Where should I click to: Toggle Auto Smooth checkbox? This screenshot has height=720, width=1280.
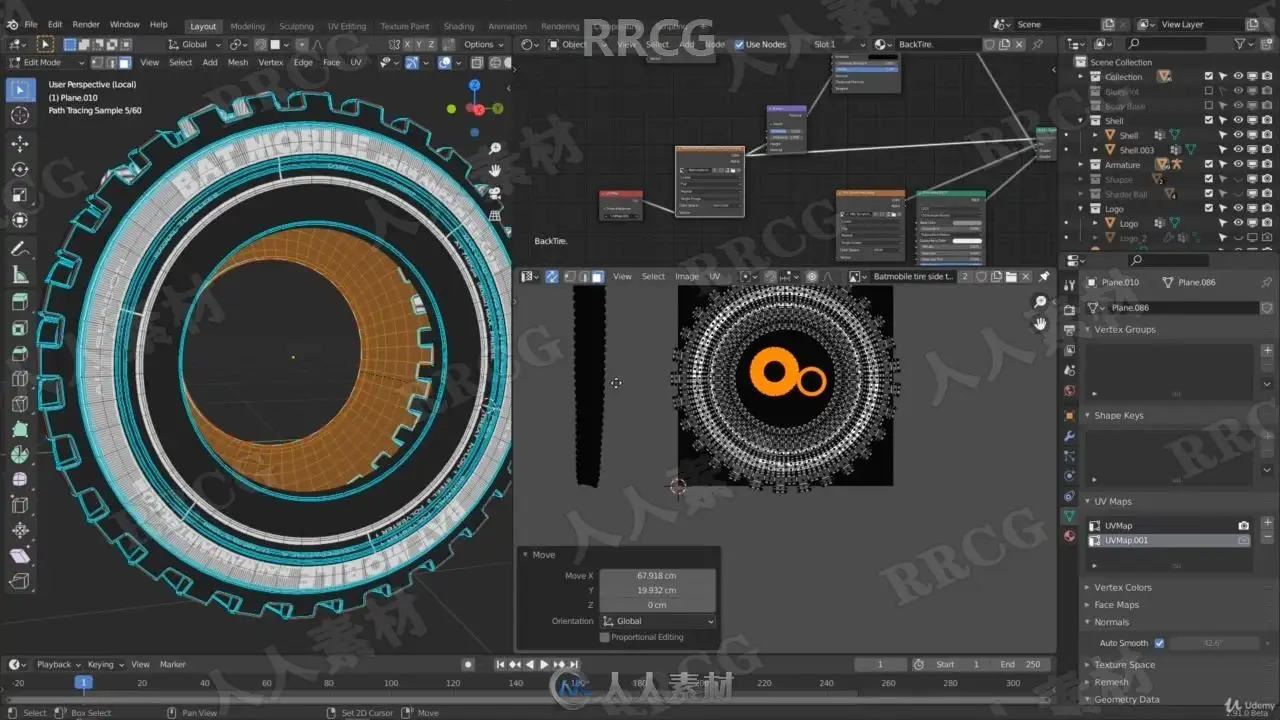point(1159,643)
